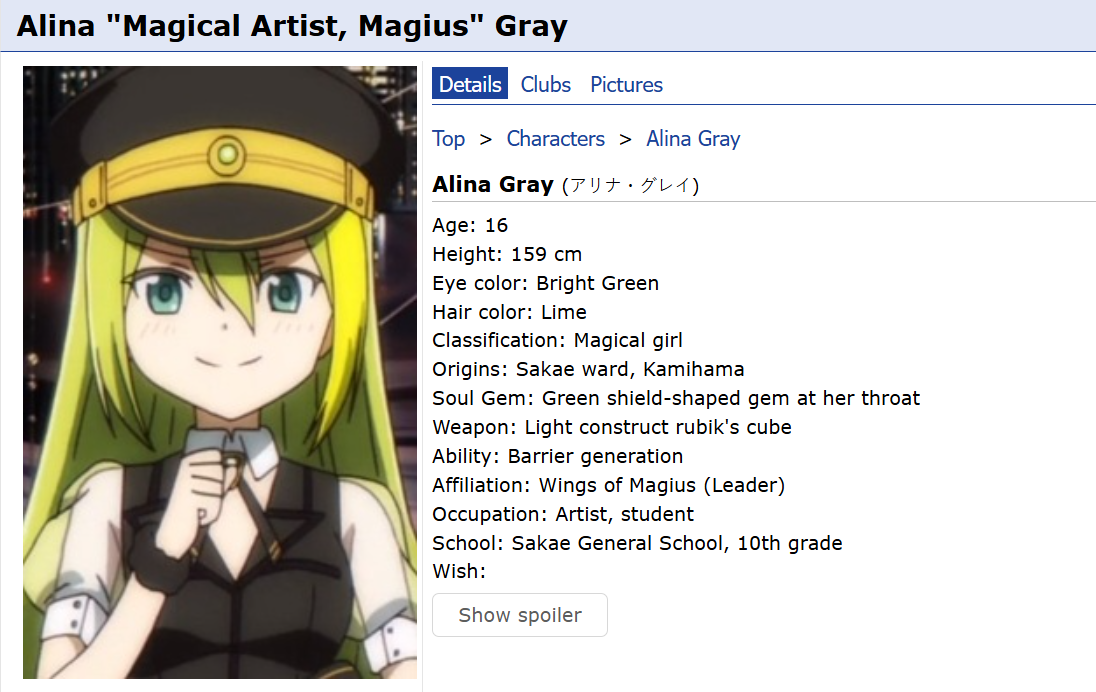
Task: Click the bold Alina Gray name heading
Action: pos(493,185)
